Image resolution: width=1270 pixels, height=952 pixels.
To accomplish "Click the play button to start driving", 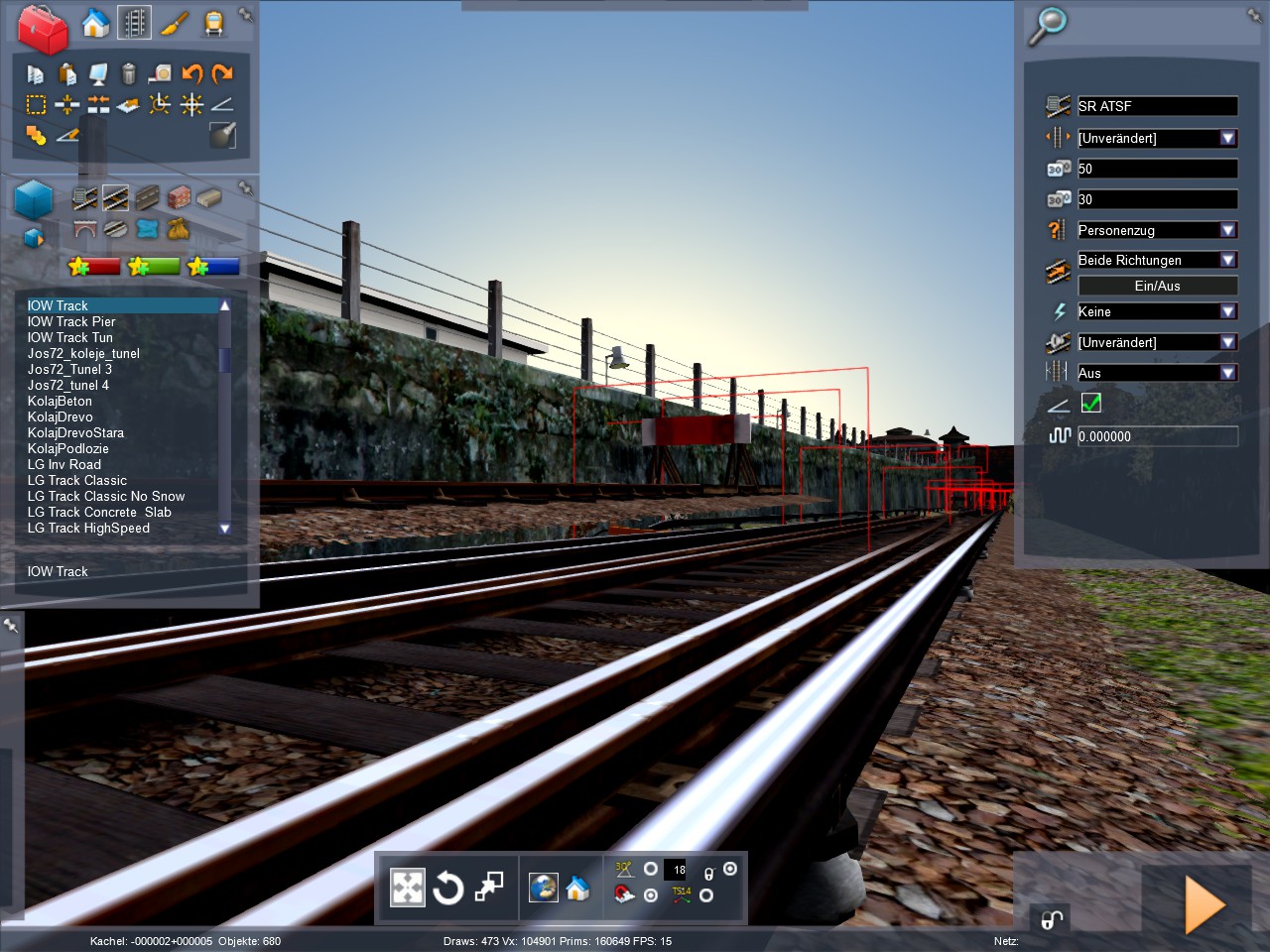I will tap(1205, 904).
